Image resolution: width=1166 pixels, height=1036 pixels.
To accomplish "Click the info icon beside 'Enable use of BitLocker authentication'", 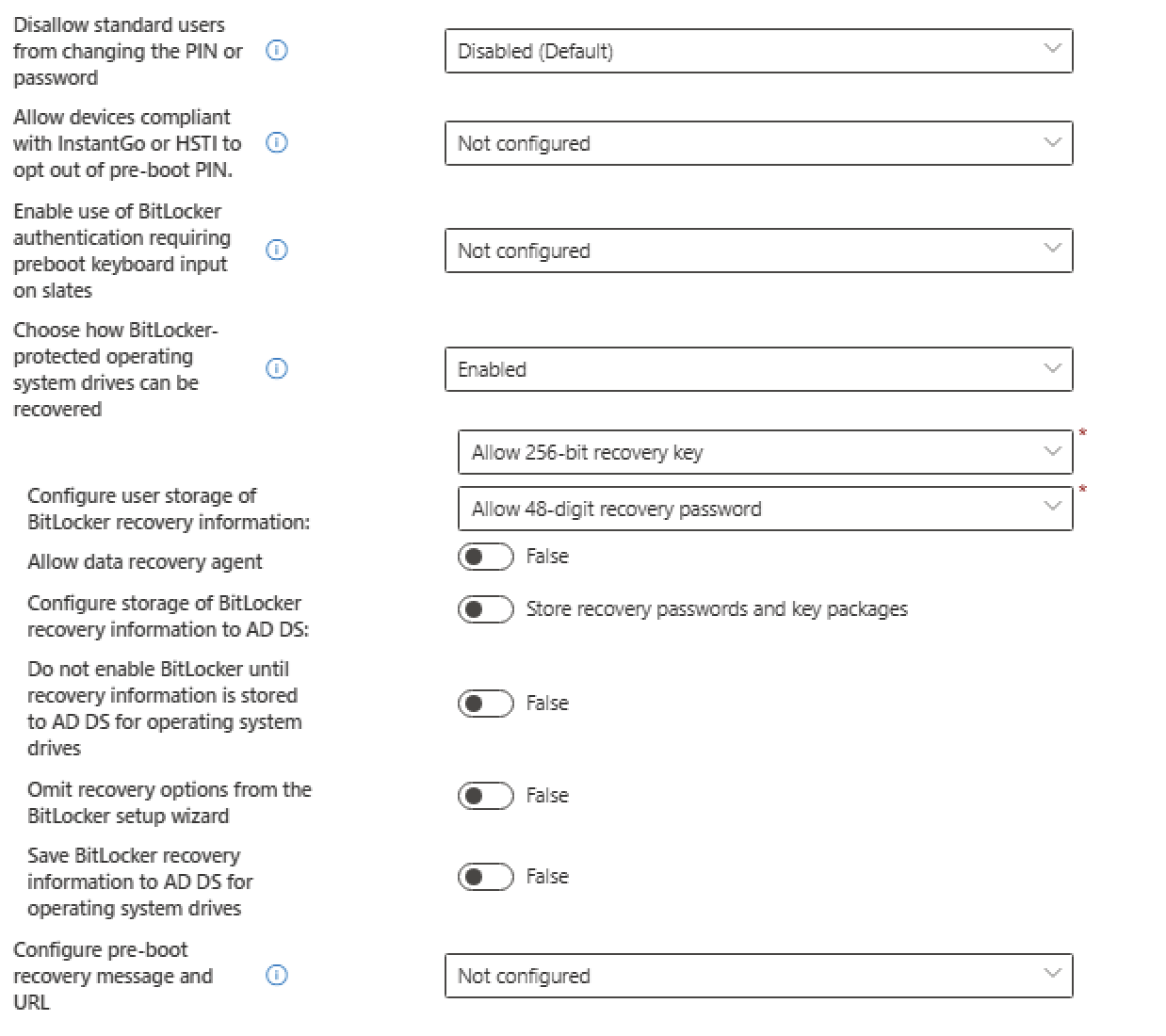I will (x=276, y=251).
